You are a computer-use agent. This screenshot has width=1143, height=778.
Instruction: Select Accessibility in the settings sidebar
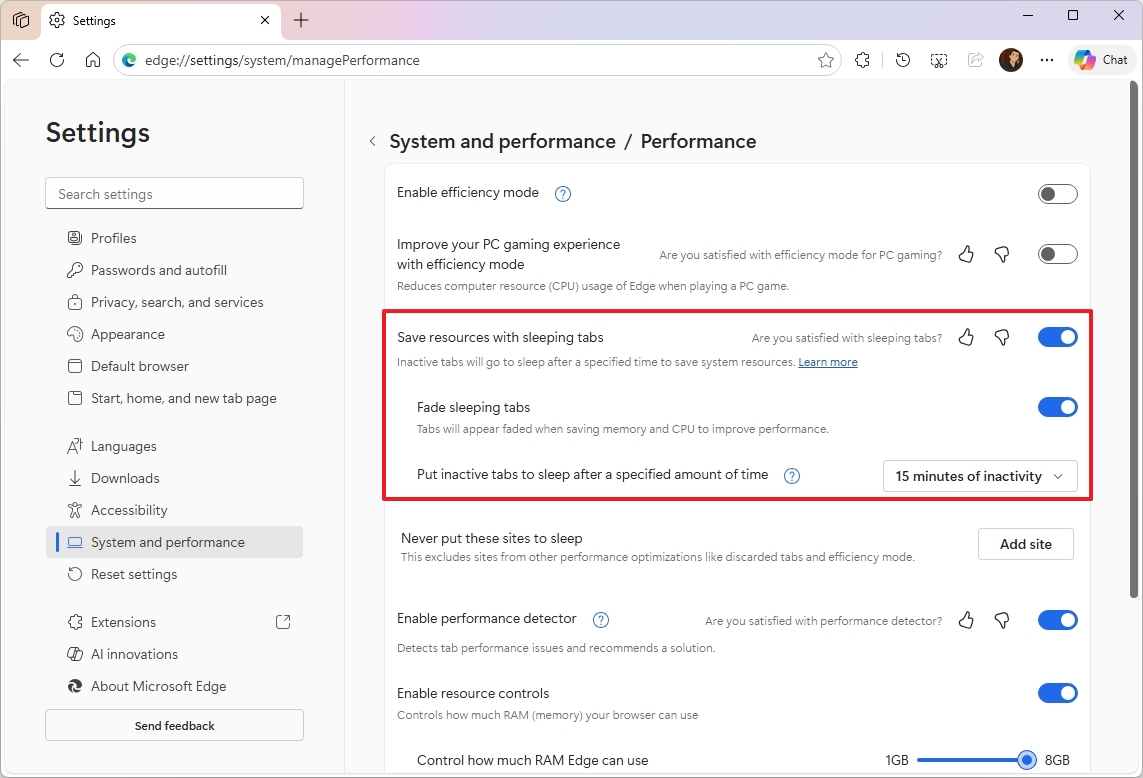coord(128,510)
